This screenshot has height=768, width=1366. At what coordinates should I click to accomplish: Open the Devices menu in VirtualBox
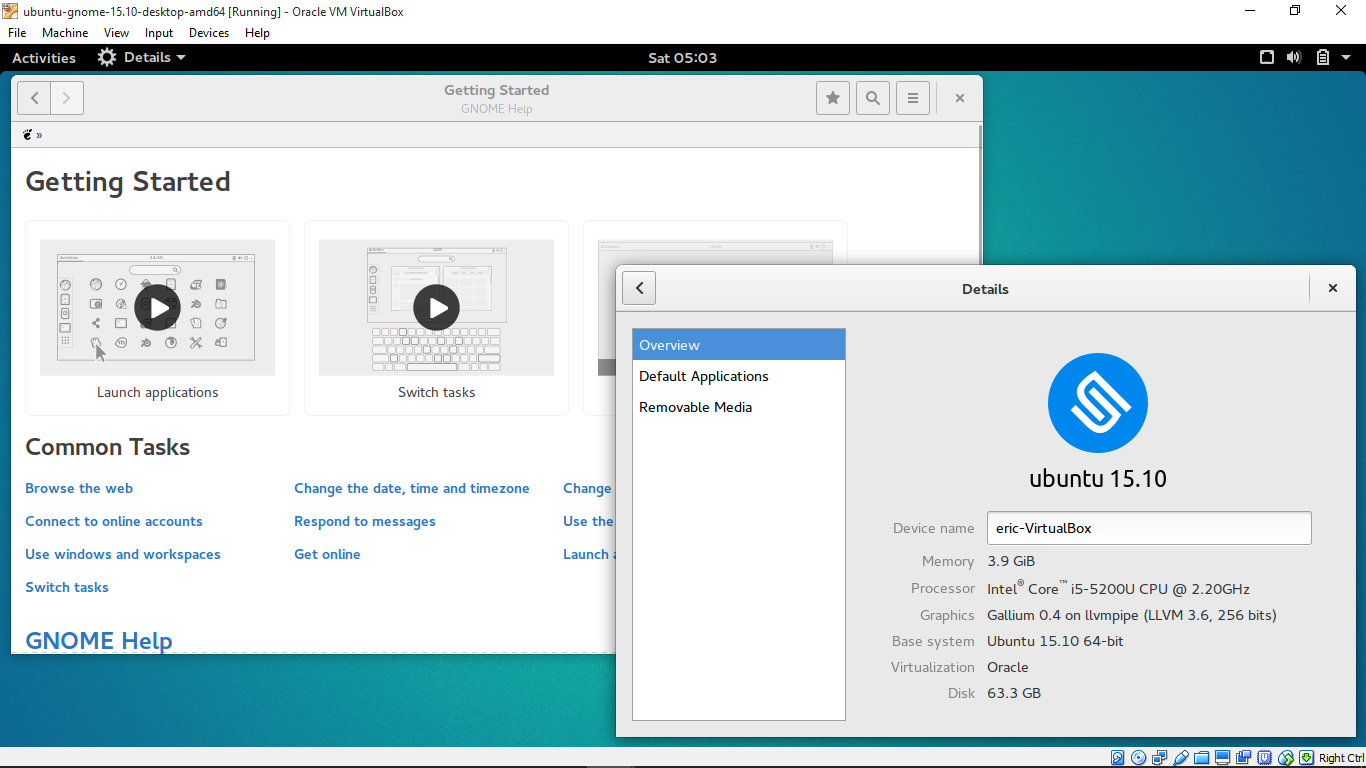pyautogui.click(x=208, y=32)
